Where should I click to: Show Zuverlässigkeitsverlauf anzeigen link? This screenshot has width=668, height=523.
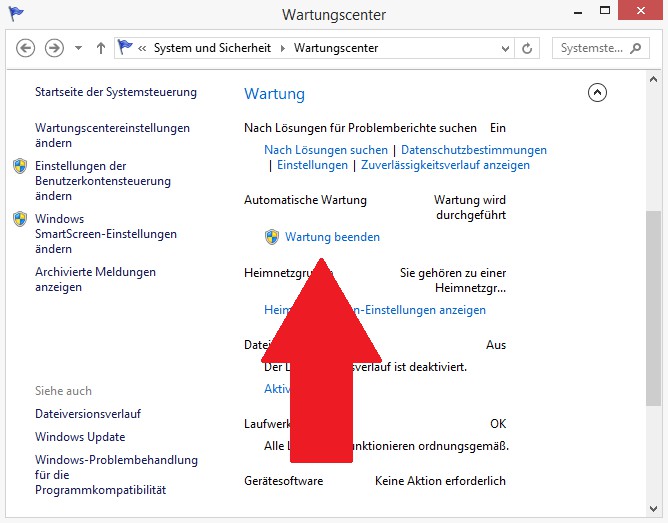tap(445, 165)
